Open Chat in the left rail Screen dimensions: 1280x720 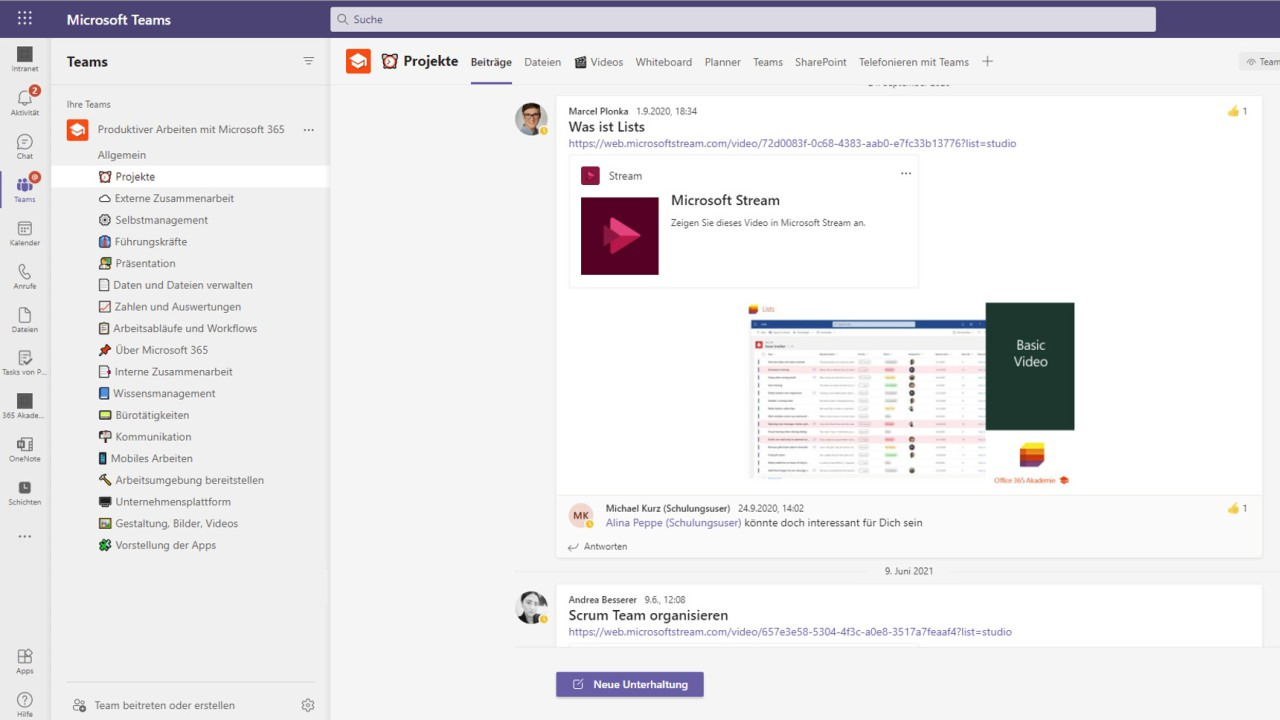coord(25,146)
